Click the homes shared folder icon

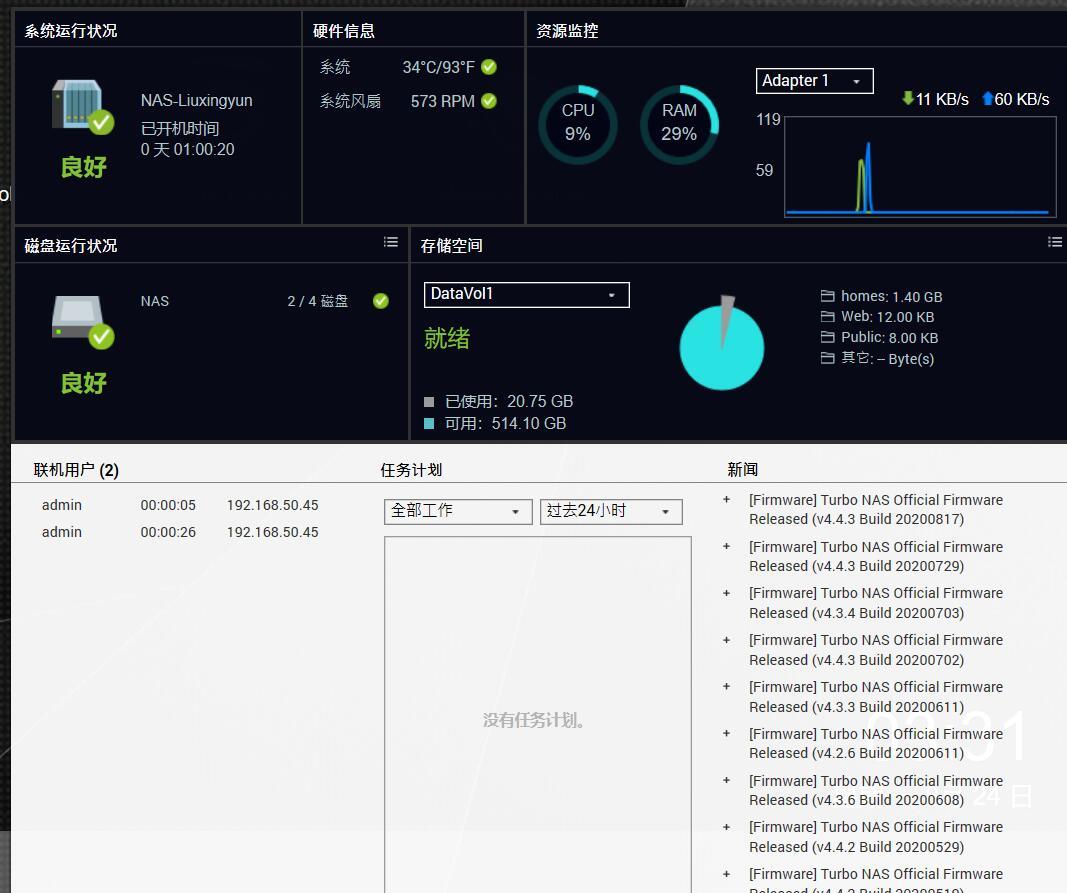[827, 297]
